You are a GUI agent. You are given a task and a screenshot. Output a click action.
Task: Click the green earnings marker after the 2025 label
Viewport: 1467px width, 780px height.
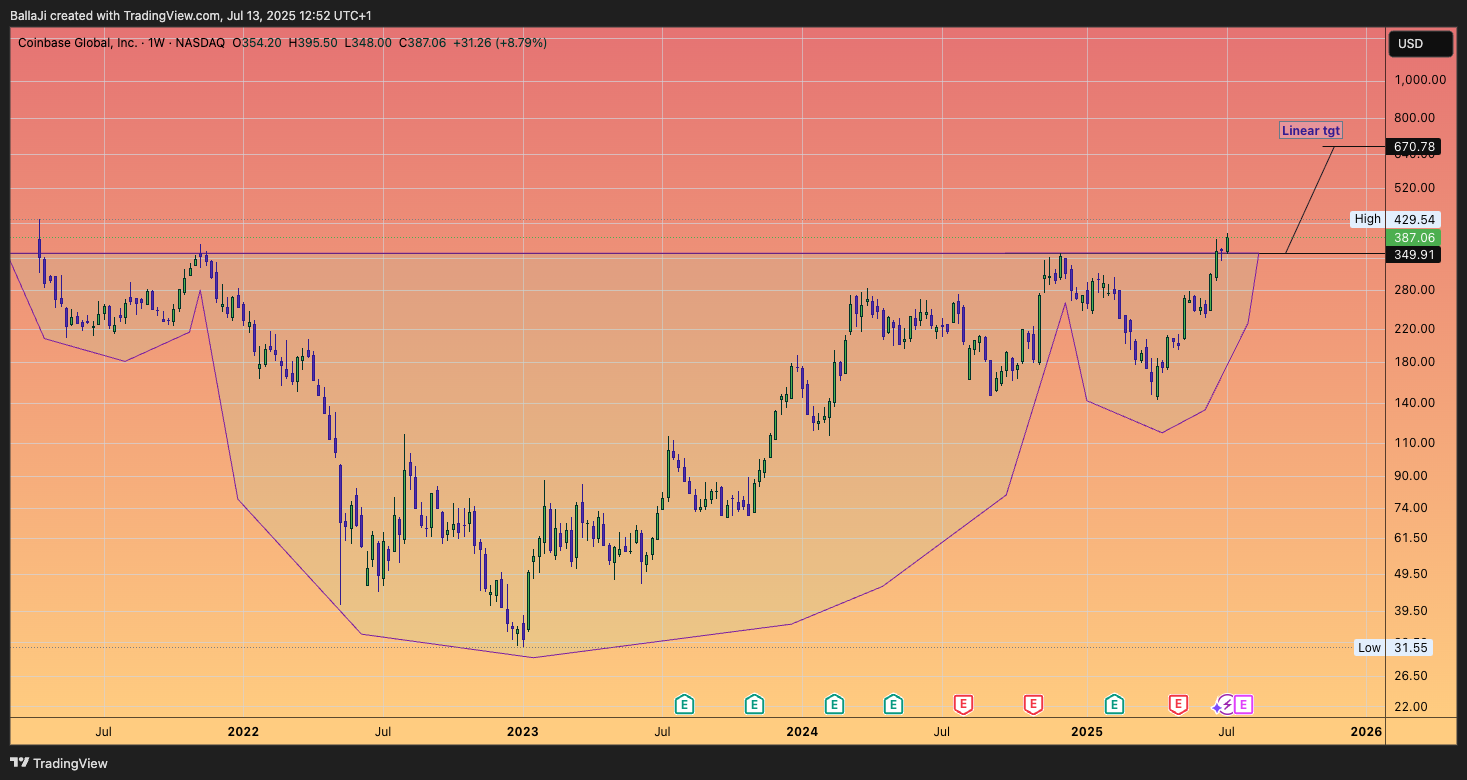1114,705
